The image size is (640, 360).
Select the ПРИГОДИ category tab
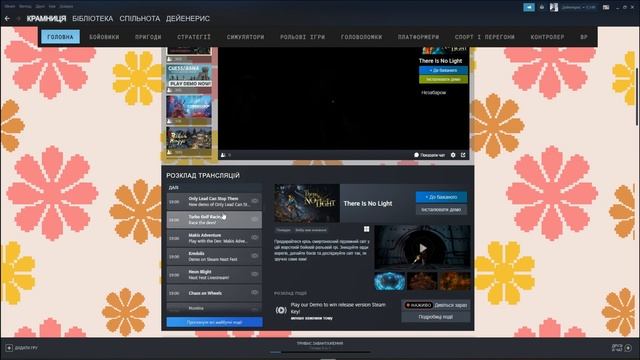[x=148, y=37]
